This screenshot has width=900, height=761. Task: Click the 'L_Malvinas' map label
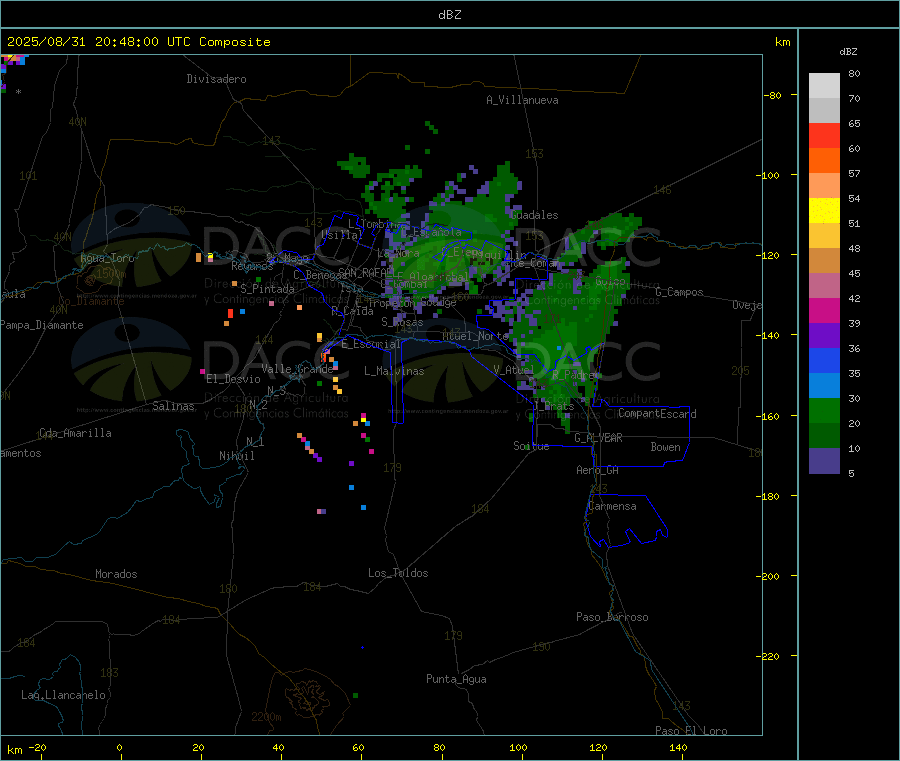coord(394,371)
